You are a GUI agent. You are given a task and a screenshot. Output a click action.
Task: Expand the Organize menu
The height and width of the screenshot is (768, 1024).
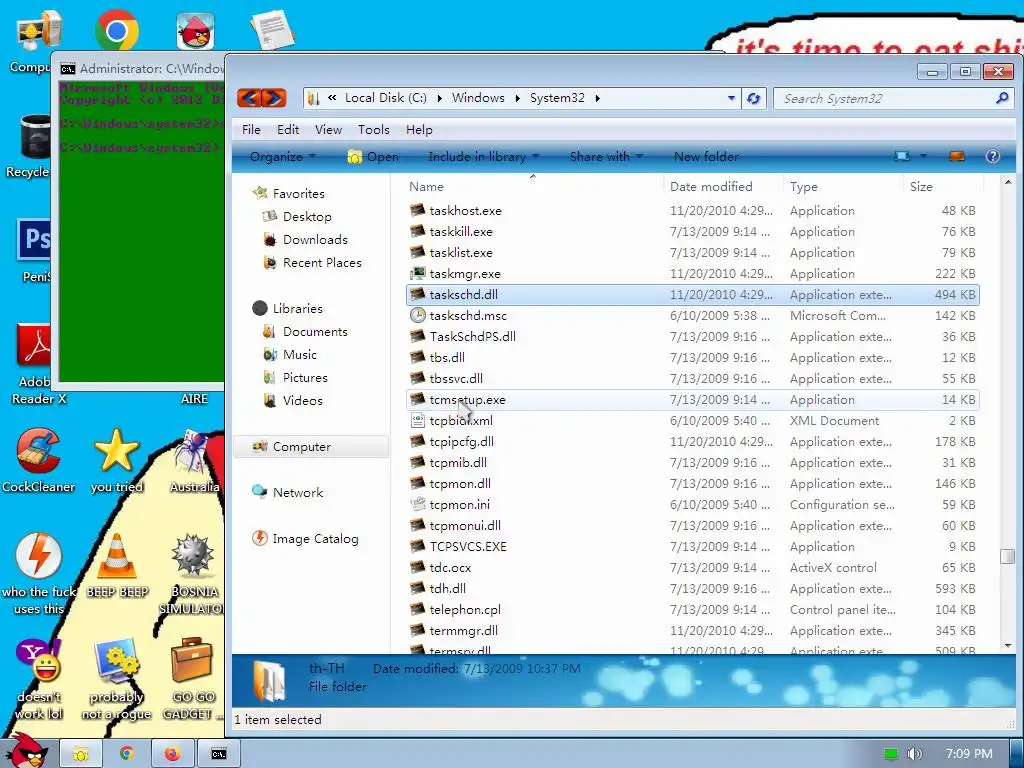[283, 157]
